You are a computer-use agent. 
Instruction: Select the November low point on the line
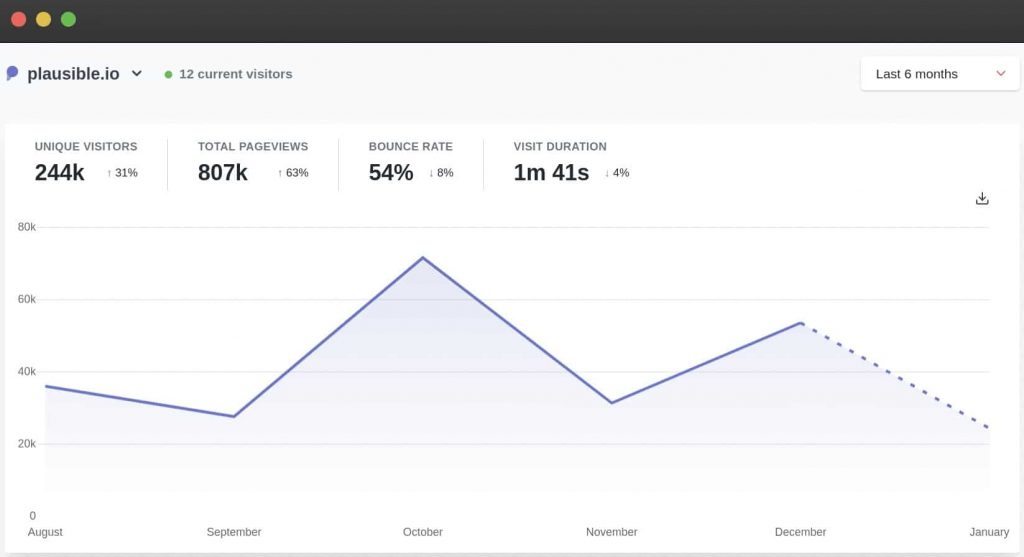[x=611, y=403]
